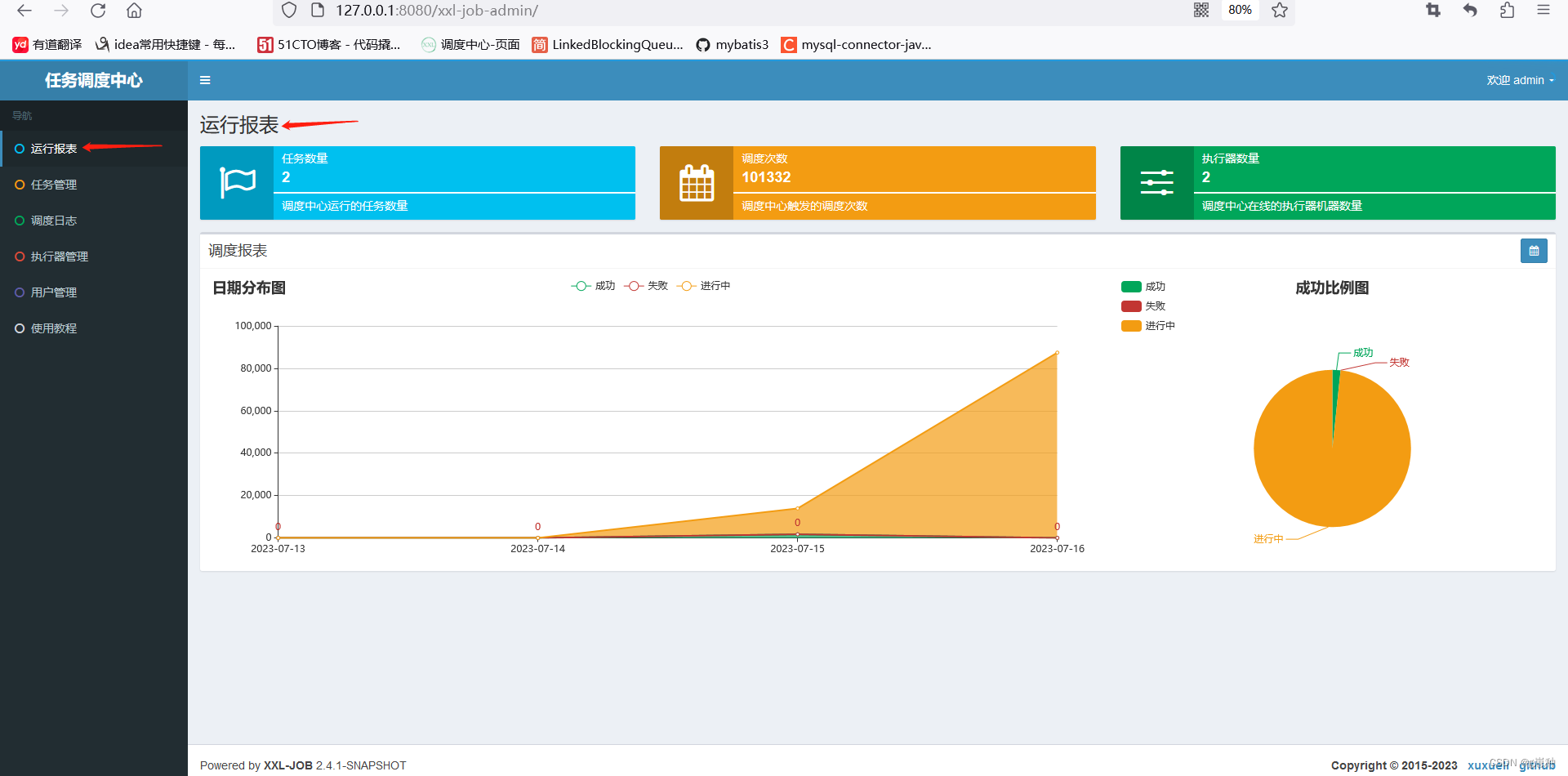Click the 调度中心在线的执行器机器数量 text
The width and height of the screenshot is (1568, 776).
coord(1282,206)
